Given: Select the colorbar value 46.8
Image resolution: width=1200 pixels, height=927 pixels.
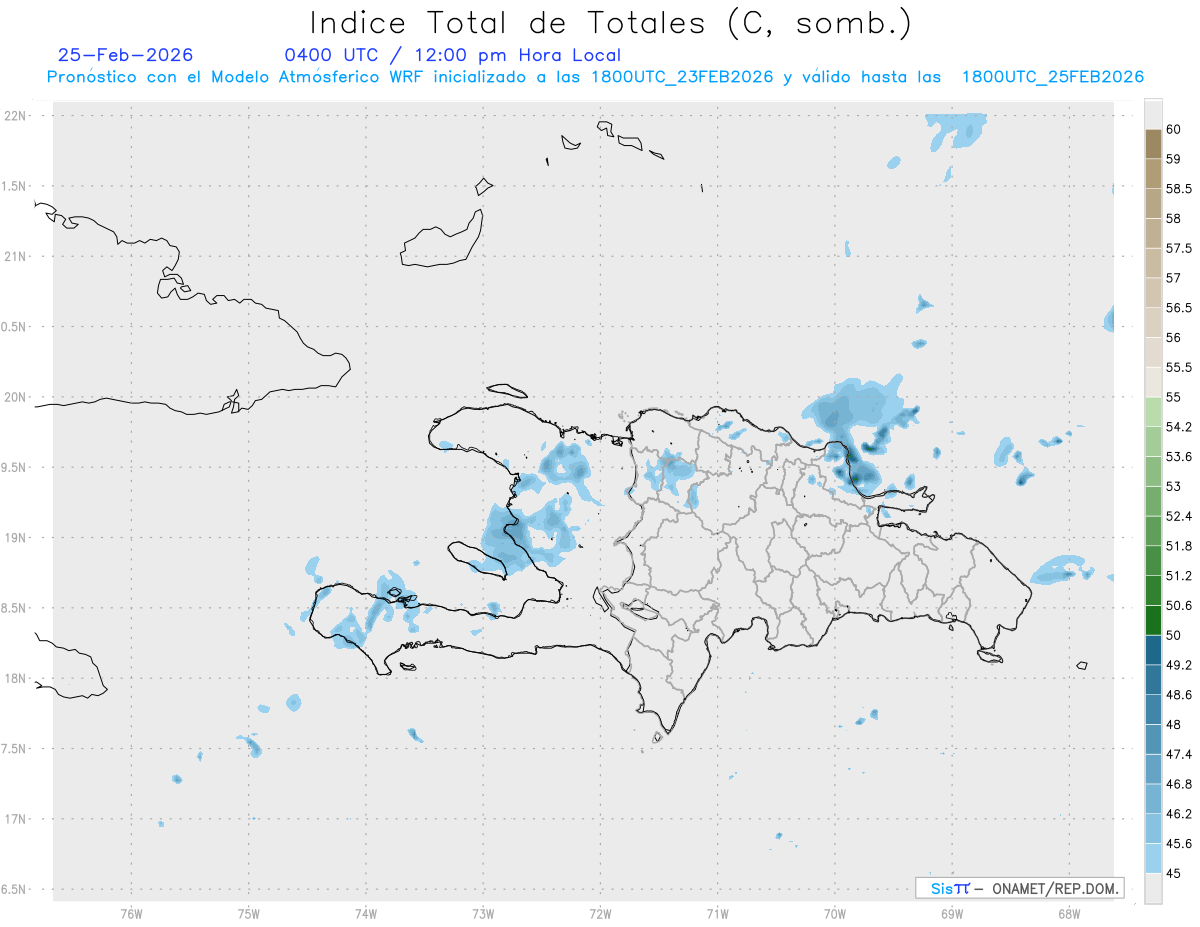Looking at the screenshot, I should point(1179,784).
